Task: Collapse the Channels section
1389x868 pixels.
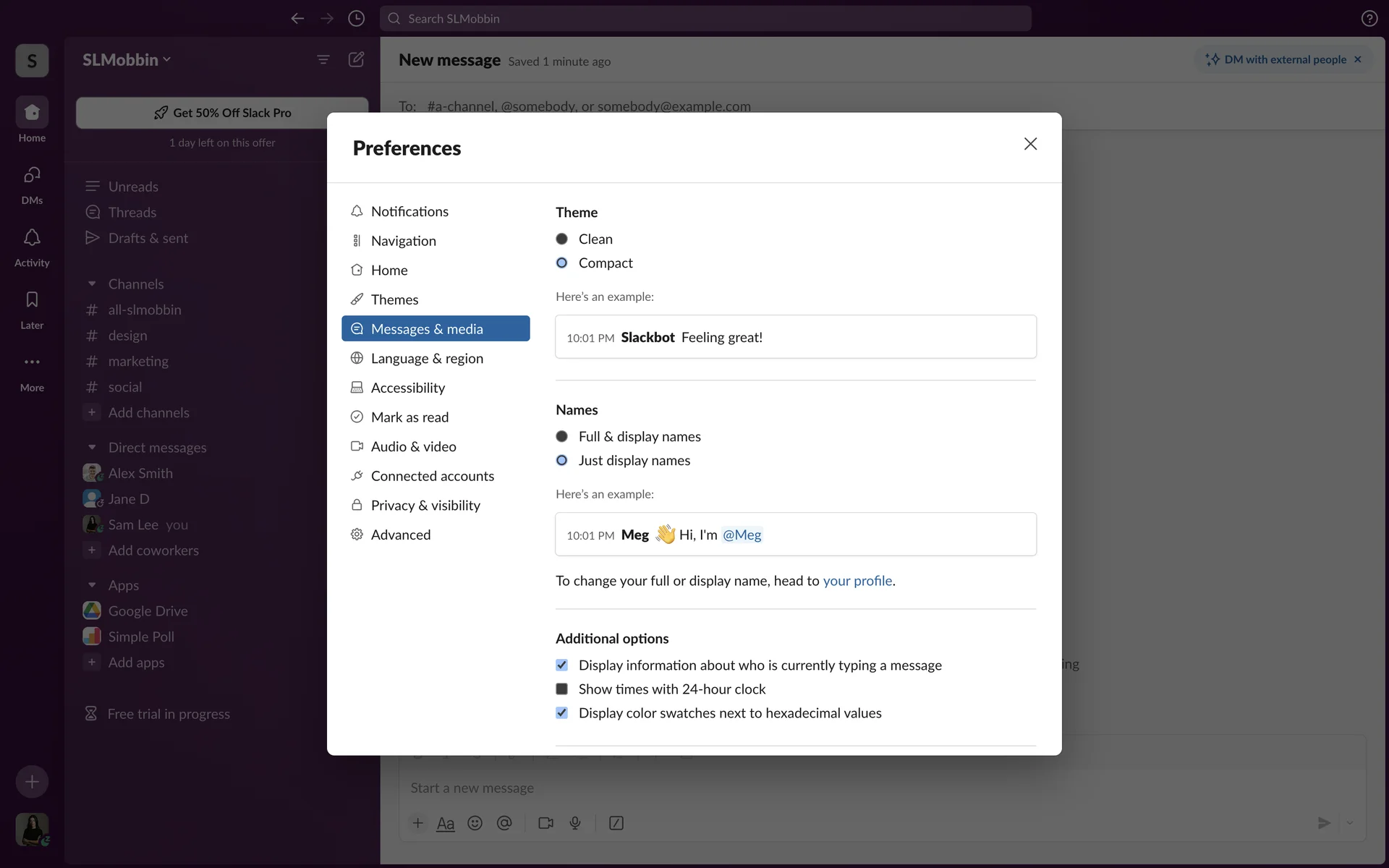Action: (92, 284)
